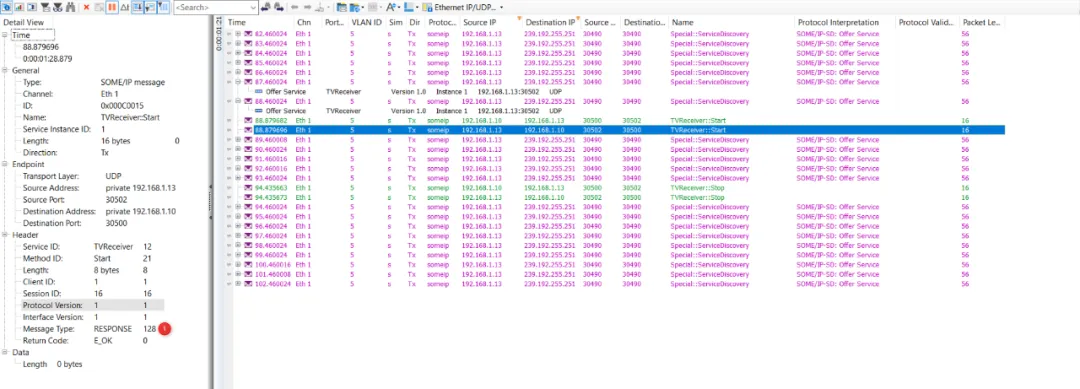Click the VLAN ID column header

point(366,23)
